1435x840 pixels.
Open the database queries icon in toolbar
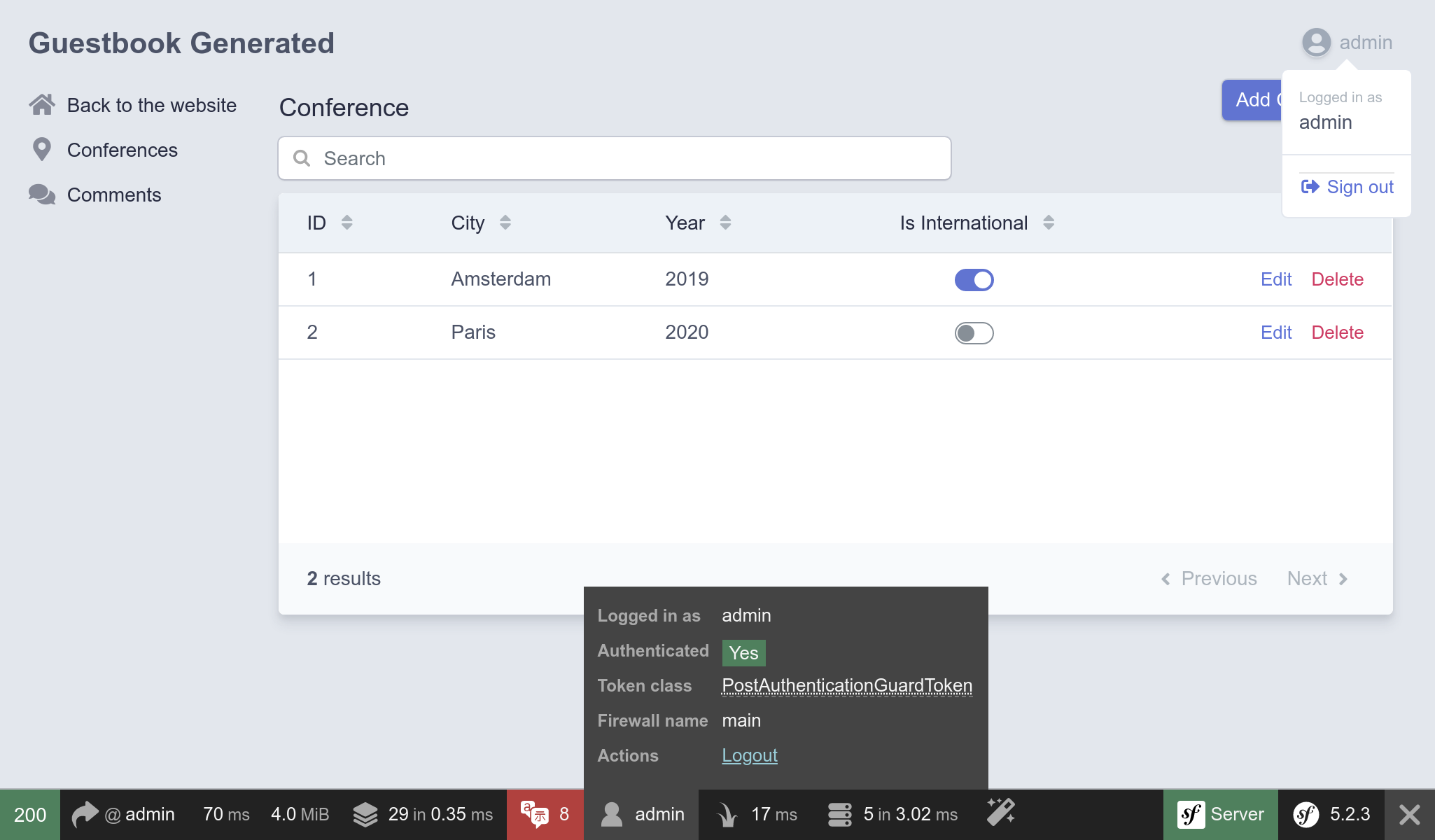tap(839, 814)
